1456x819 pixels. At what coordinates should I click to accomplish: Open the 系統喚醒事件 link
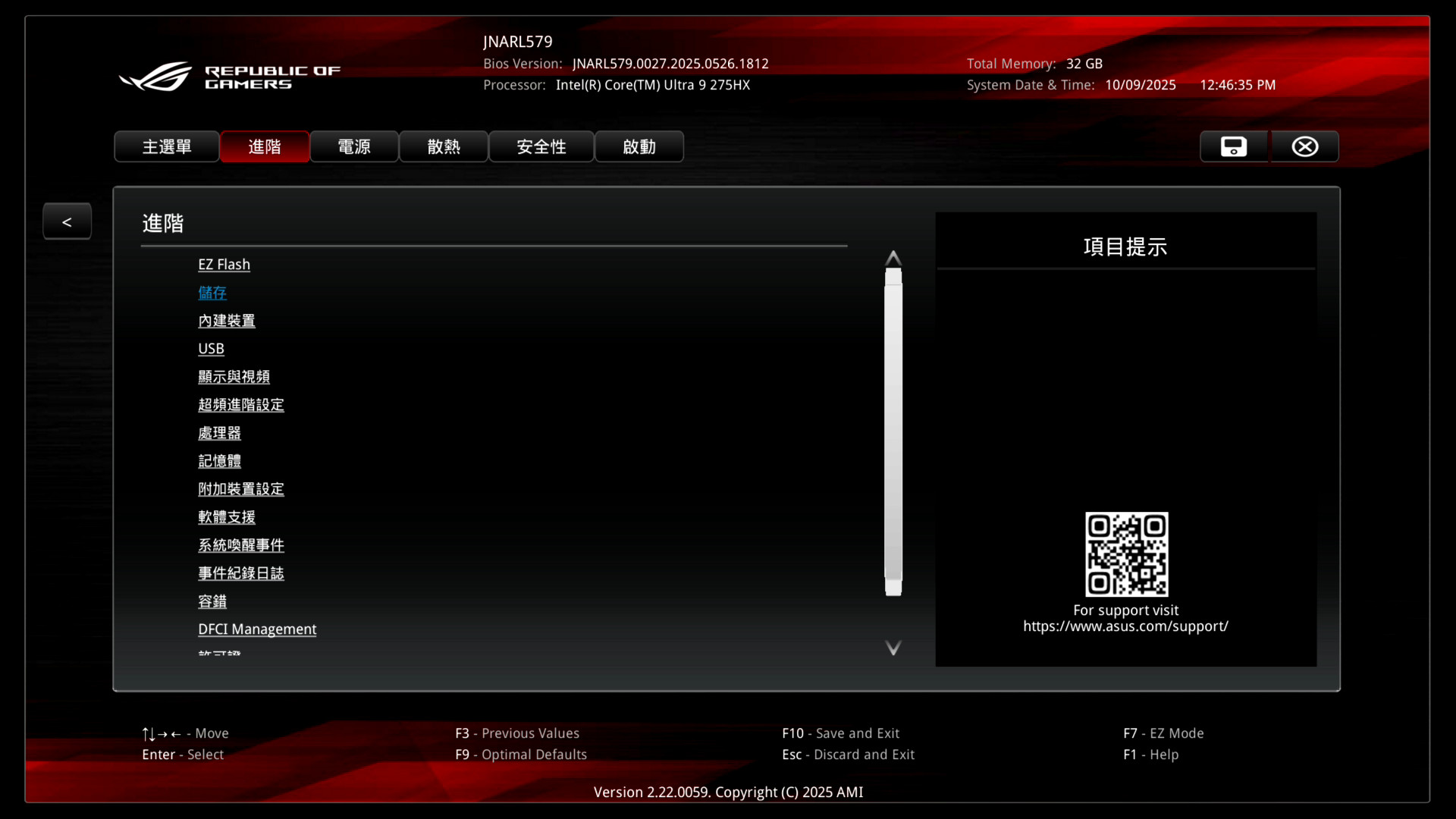coord(241,545)
